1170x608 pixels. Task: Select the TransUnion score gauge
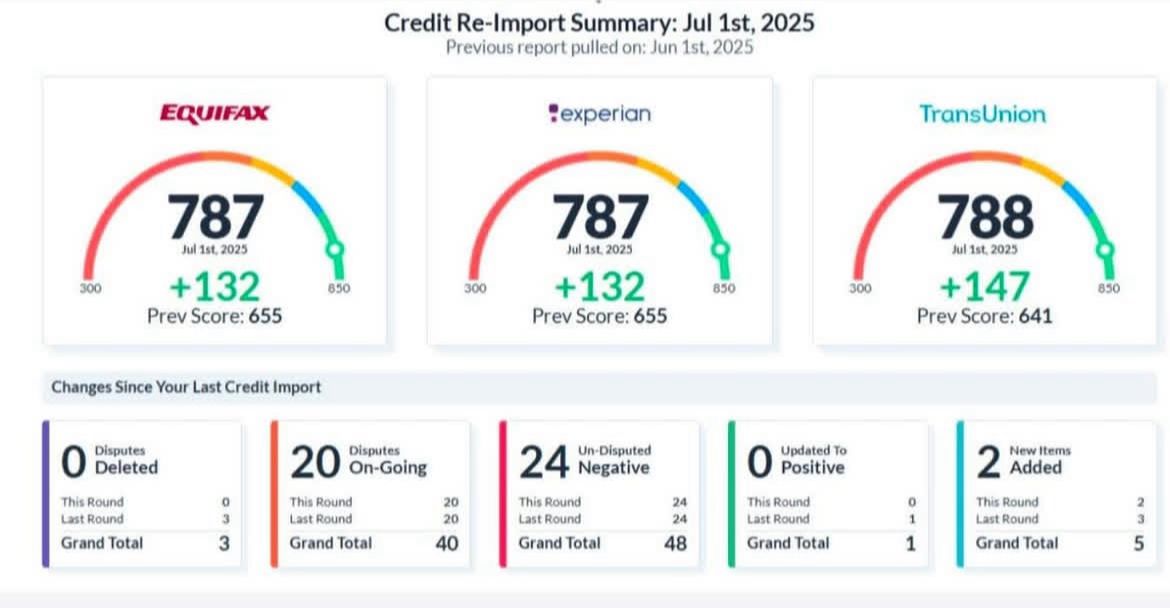pos(983,215)
